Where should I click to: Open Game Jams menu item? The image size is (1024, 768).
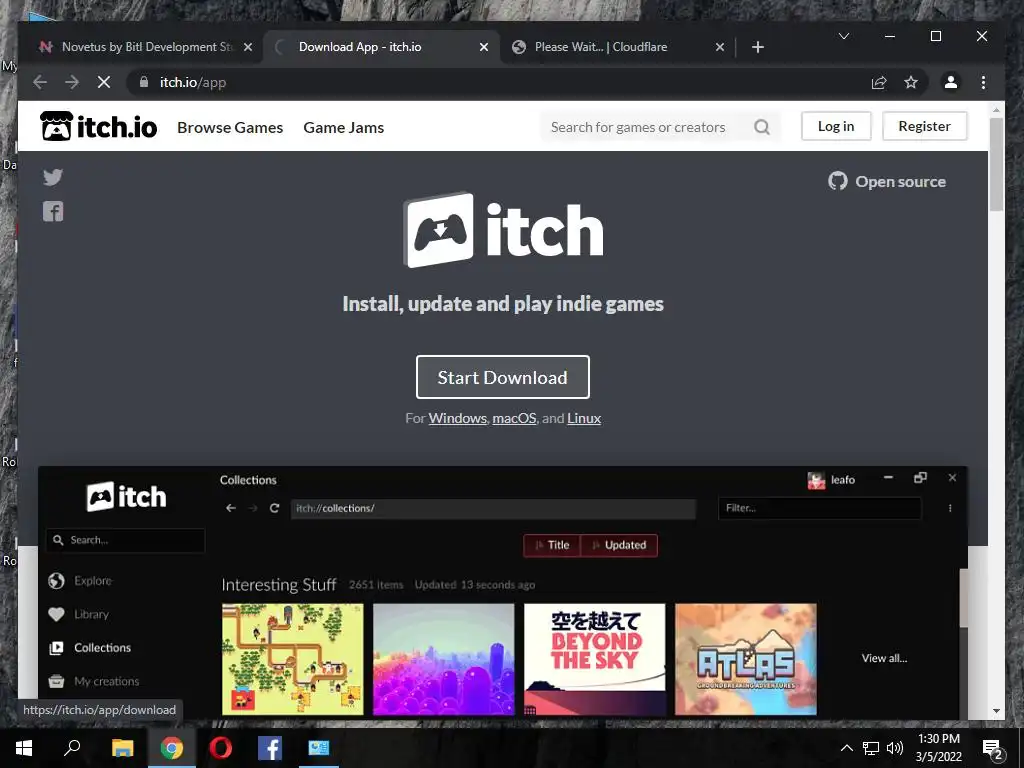coord(344,127)
